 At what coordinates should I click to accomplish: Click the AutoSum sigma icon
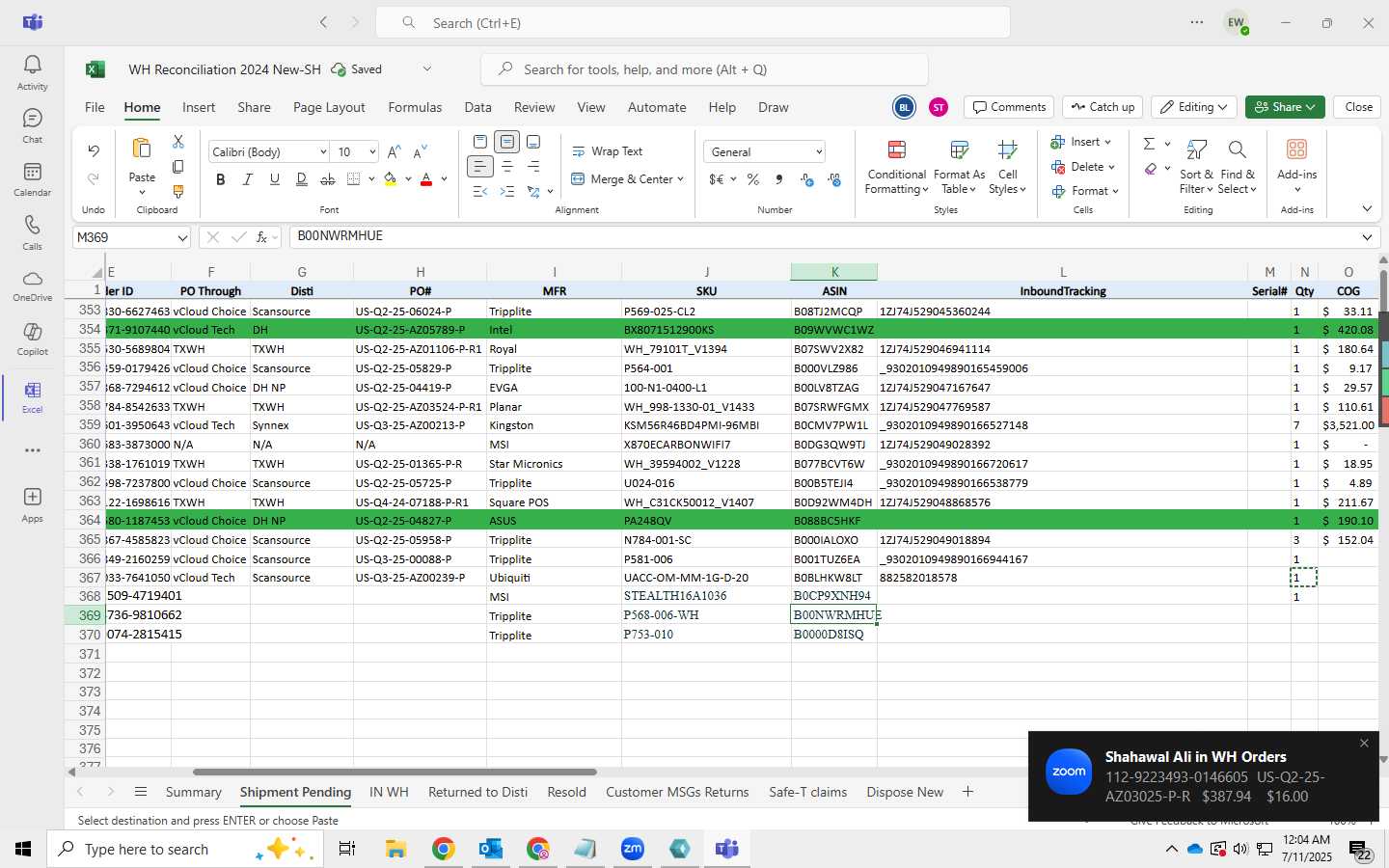tap(1149, 144)
